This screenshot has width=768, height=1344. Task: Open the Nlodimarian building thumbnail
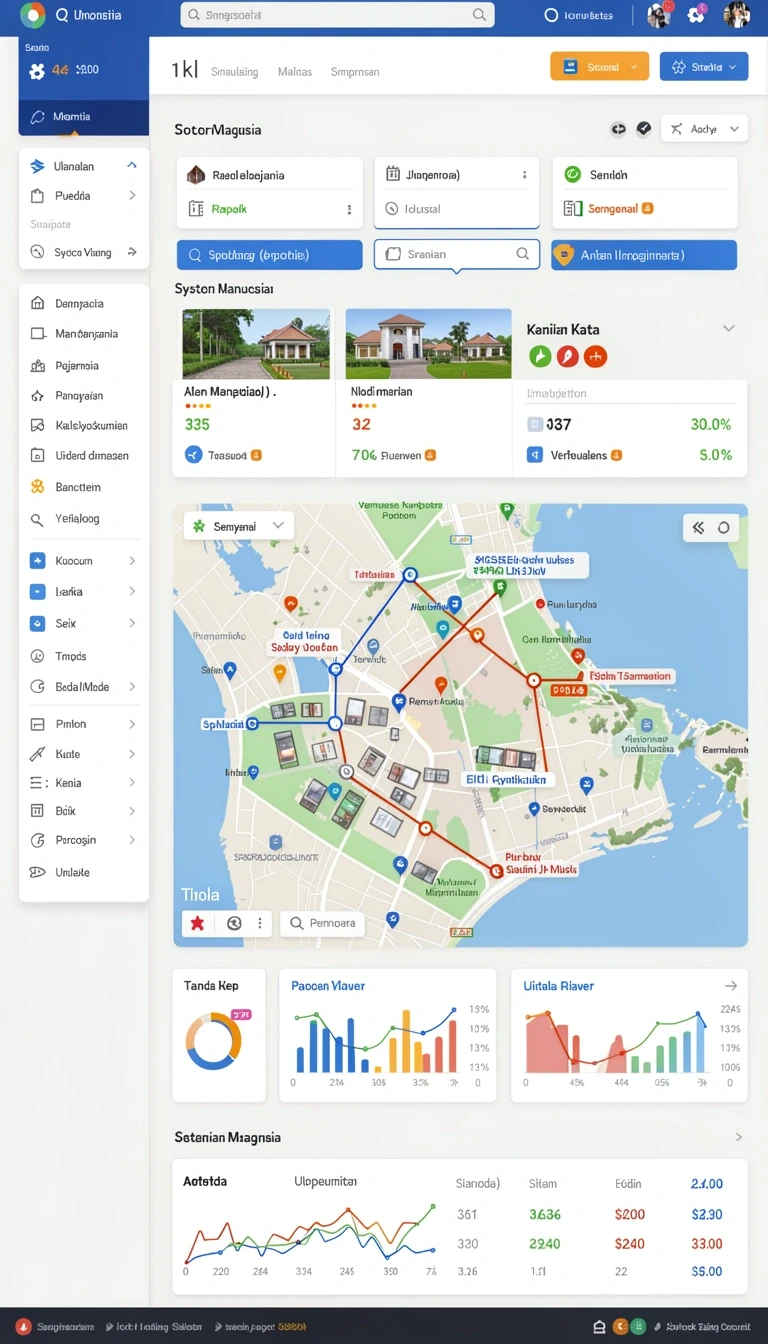point(428,344)
